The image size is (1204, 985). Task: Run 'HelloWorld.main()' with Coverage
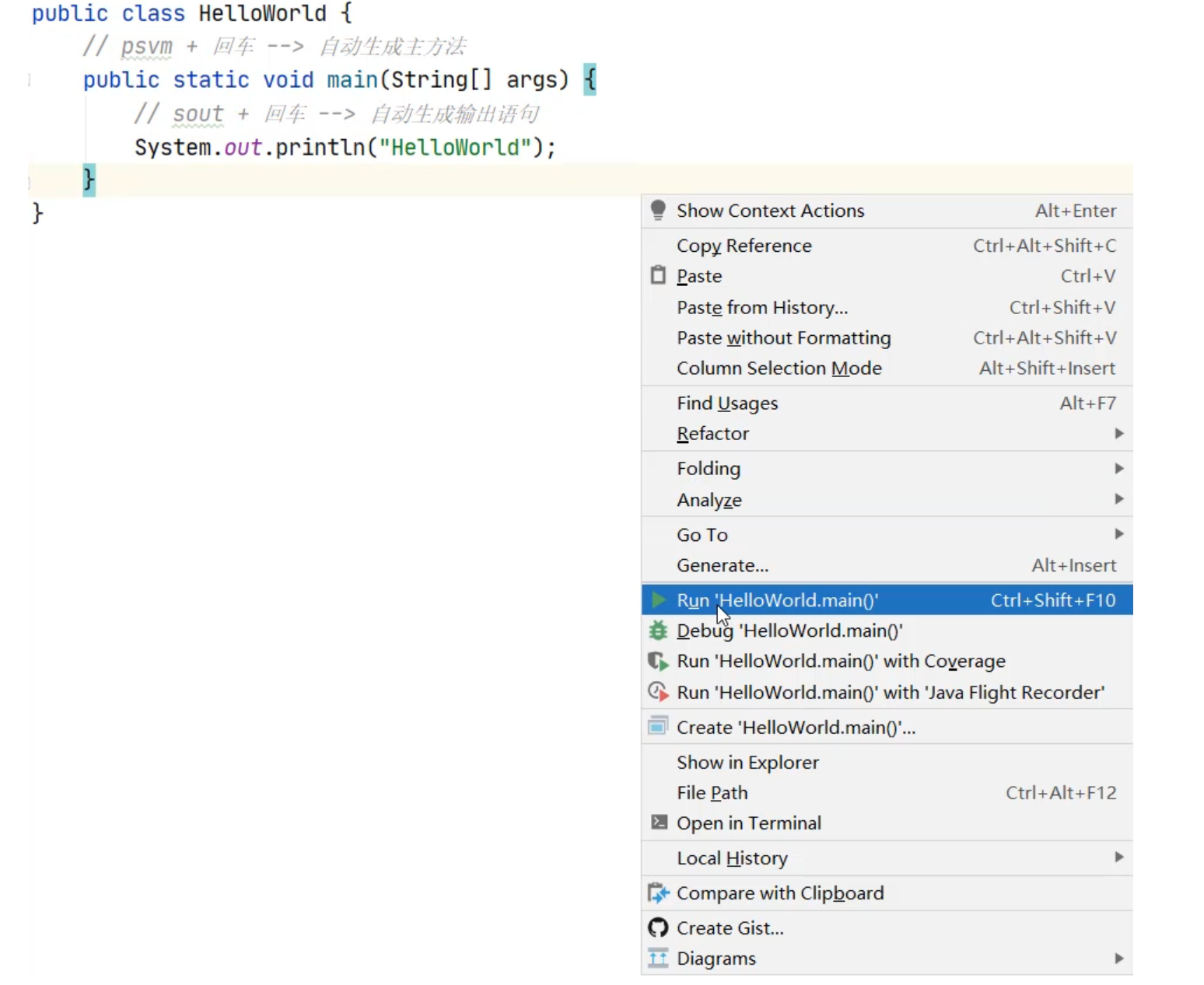[887, 661]
